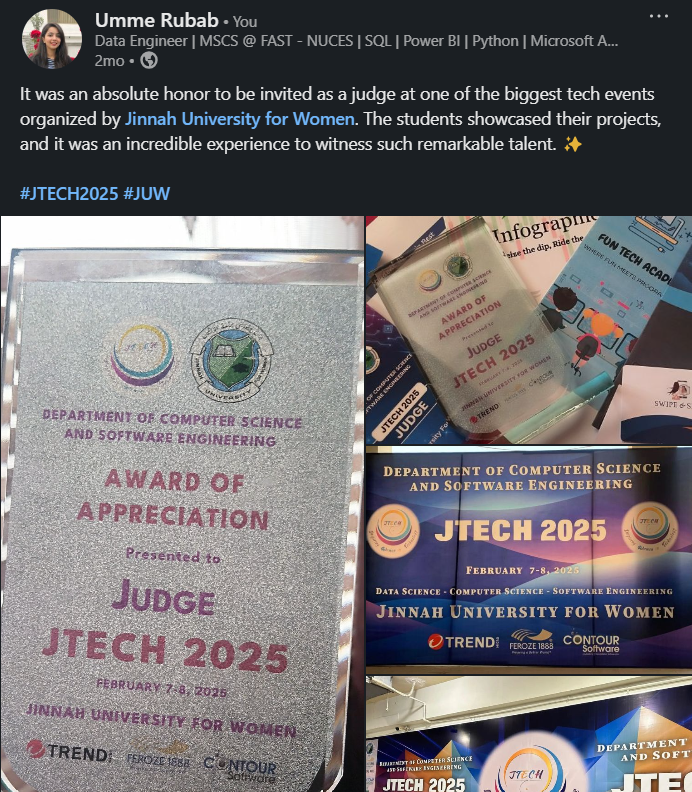Click the 2mo post timestamp

click(109, 61)
